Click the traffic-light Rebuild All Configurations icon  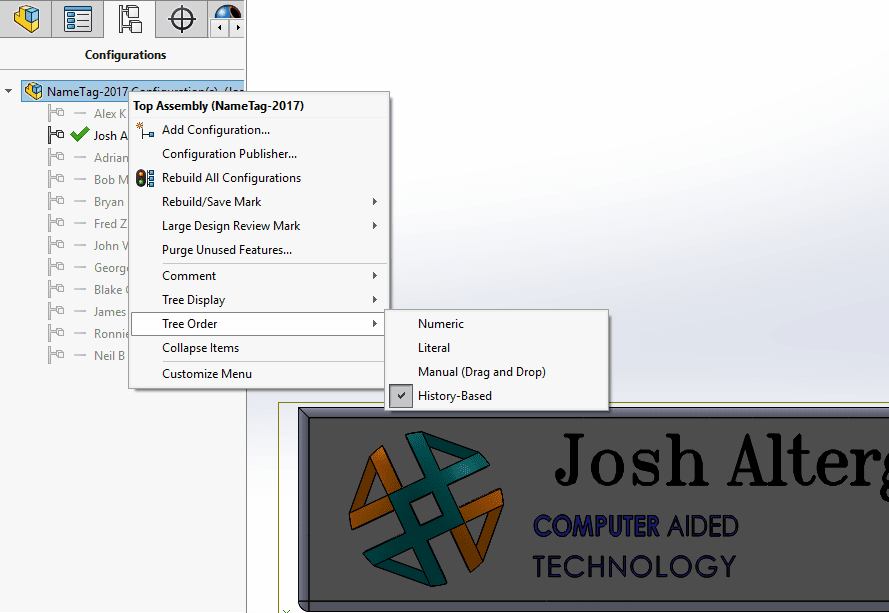tap(145, 178)
